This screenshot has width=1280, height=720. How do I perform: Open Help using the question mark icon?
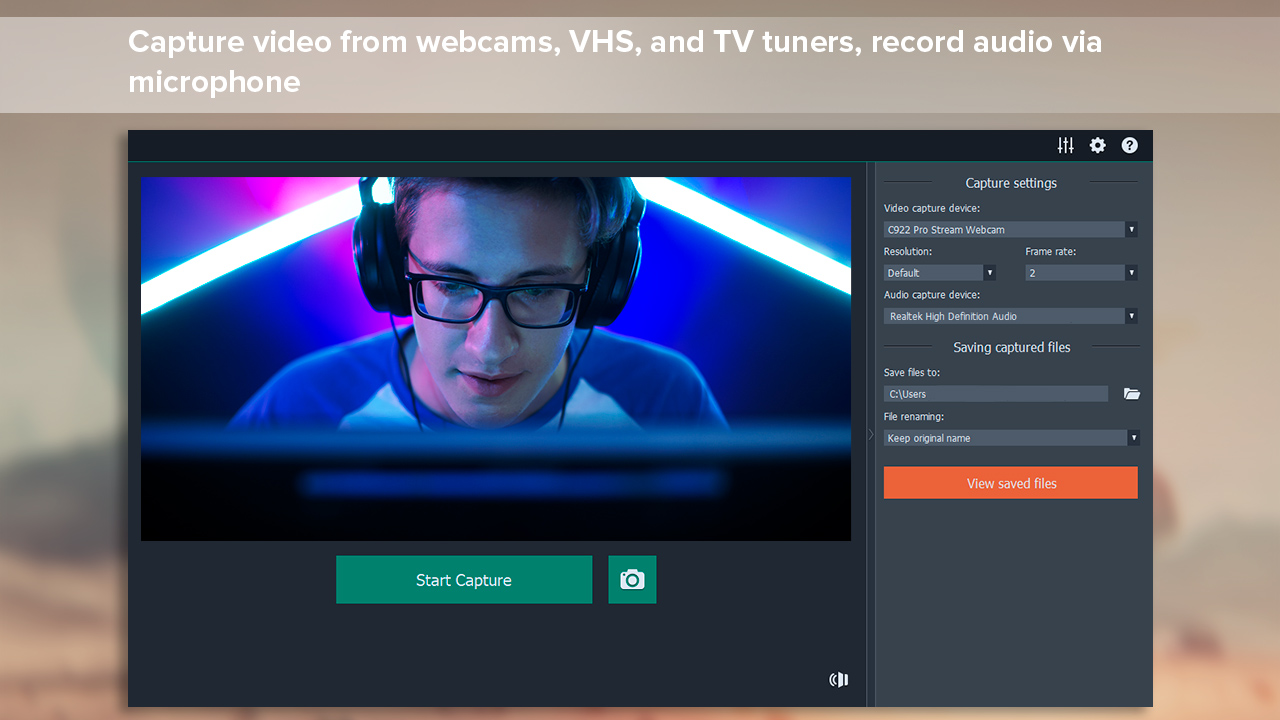click(x=1129, y=145)
